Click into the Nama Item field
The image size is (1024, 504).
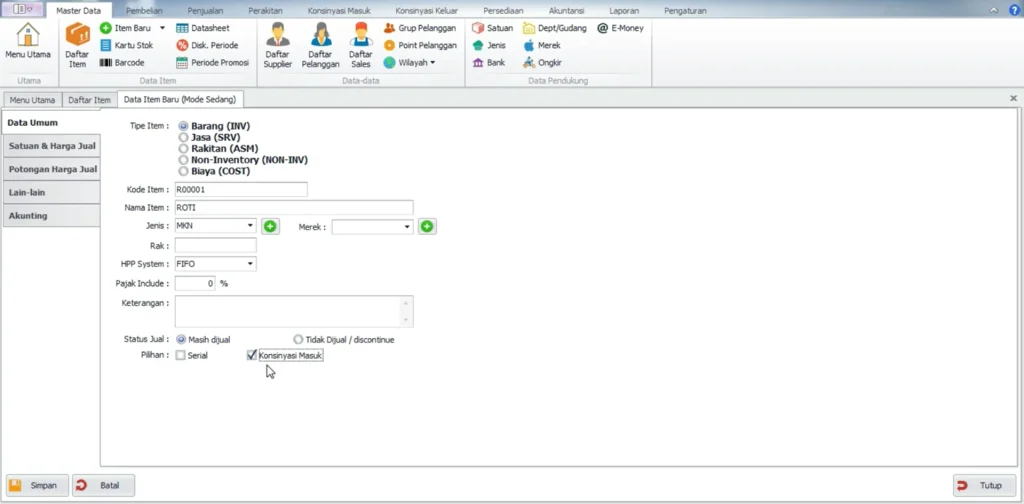tap(293, 208)
